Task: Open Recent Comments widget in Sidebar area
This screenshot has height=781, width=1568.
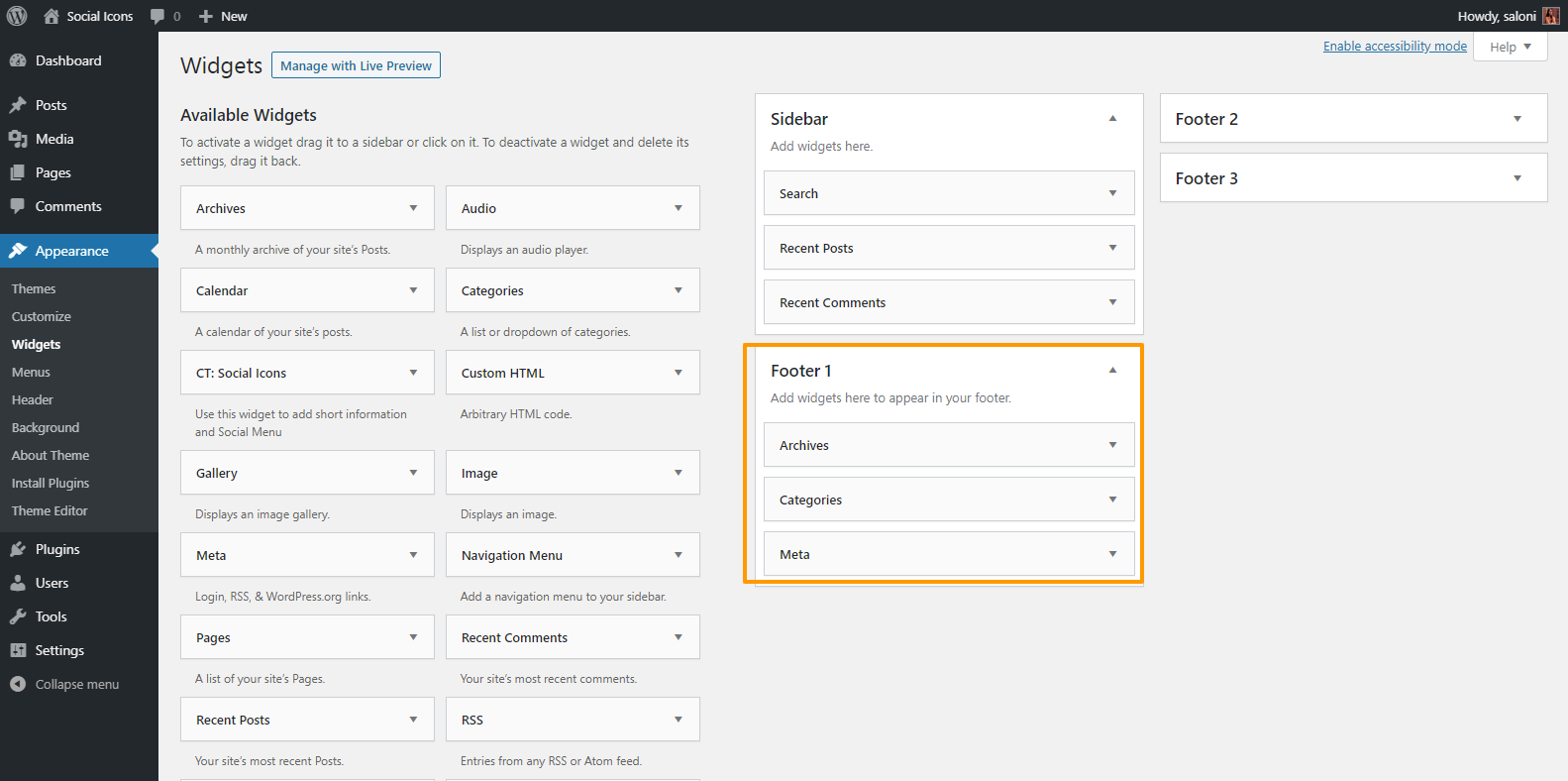Action: click(x=949, y=302)
